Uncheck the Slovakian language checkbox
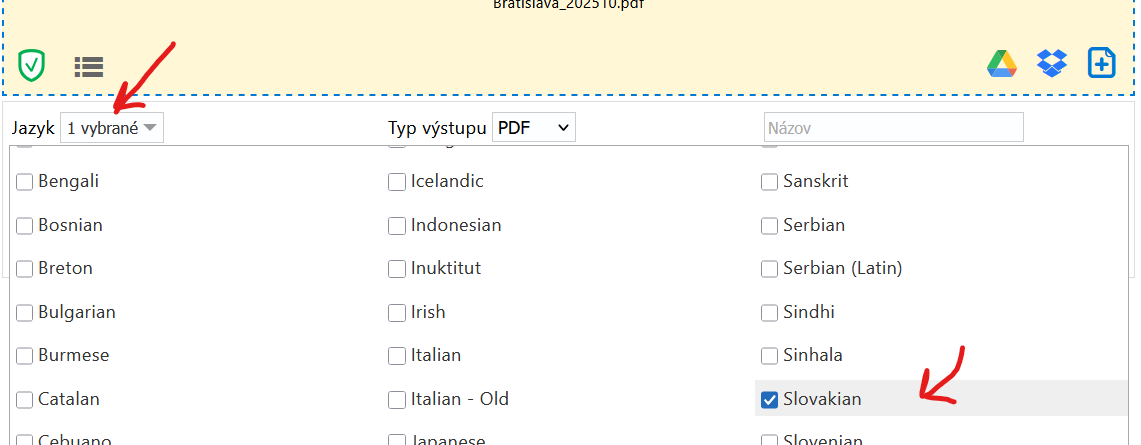Screen dimensions: 1141x445 pos(770,400)
